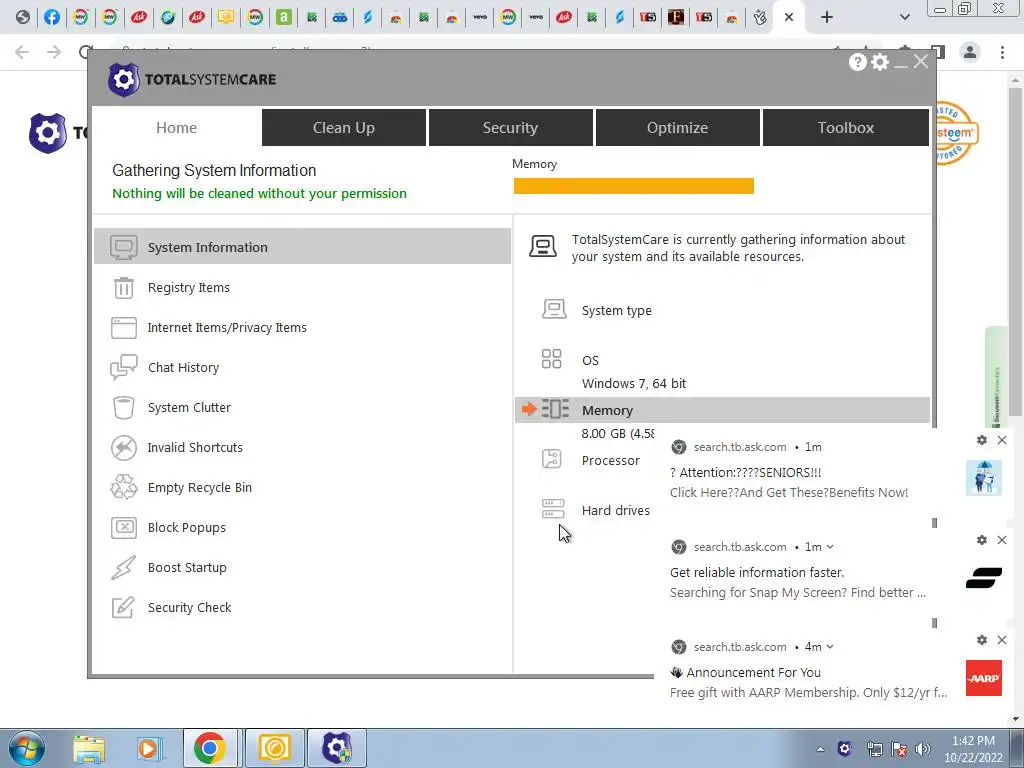Click the Block Popups icon
1024x768 pixels.
[123, 527]
